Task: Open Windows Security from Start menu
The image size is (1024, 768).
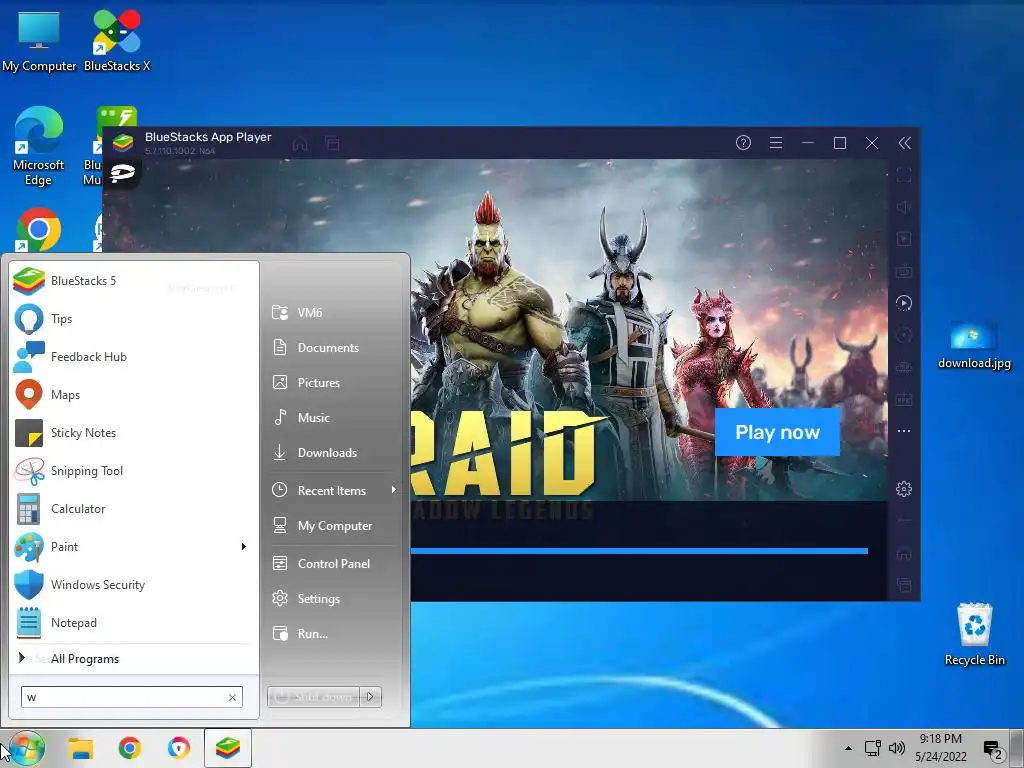Action: click(134, 584)
